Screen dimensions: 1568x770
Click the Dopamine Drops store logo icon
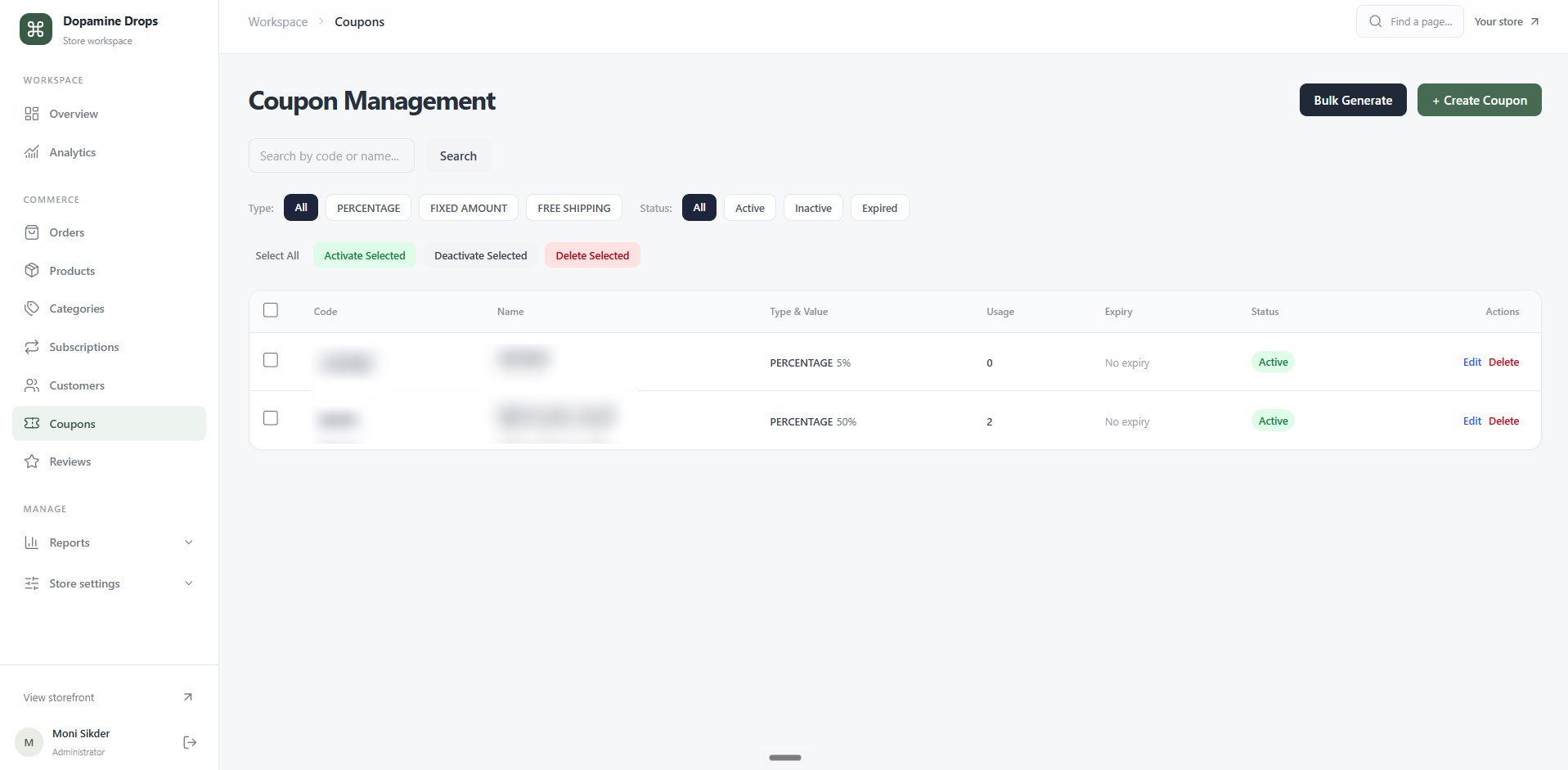36,29
